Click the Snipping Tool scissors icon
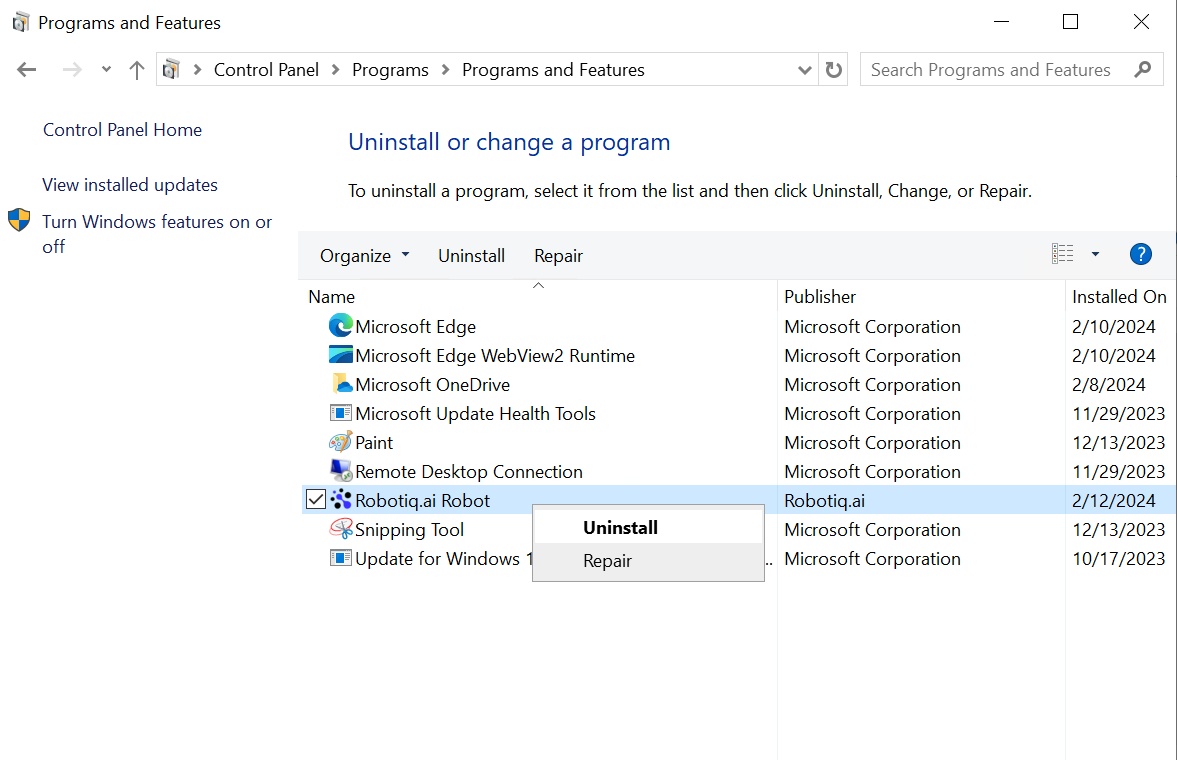 [341, 529]
